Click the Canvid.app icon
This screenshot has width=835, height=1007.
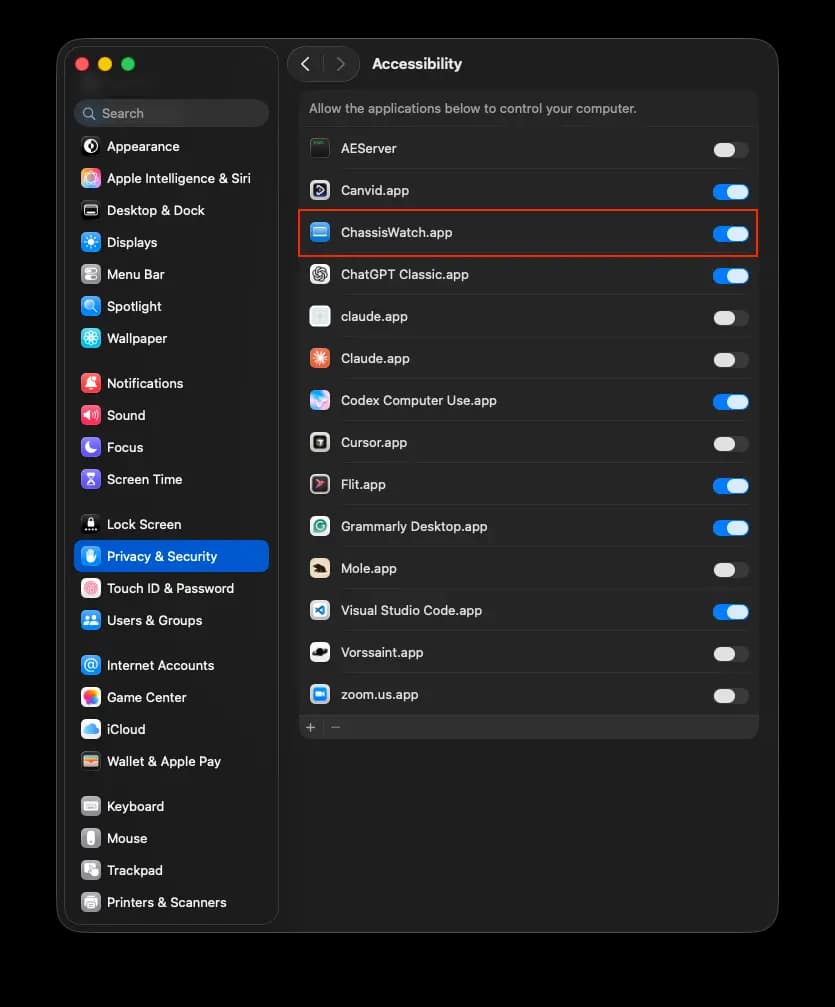(320, 190)
